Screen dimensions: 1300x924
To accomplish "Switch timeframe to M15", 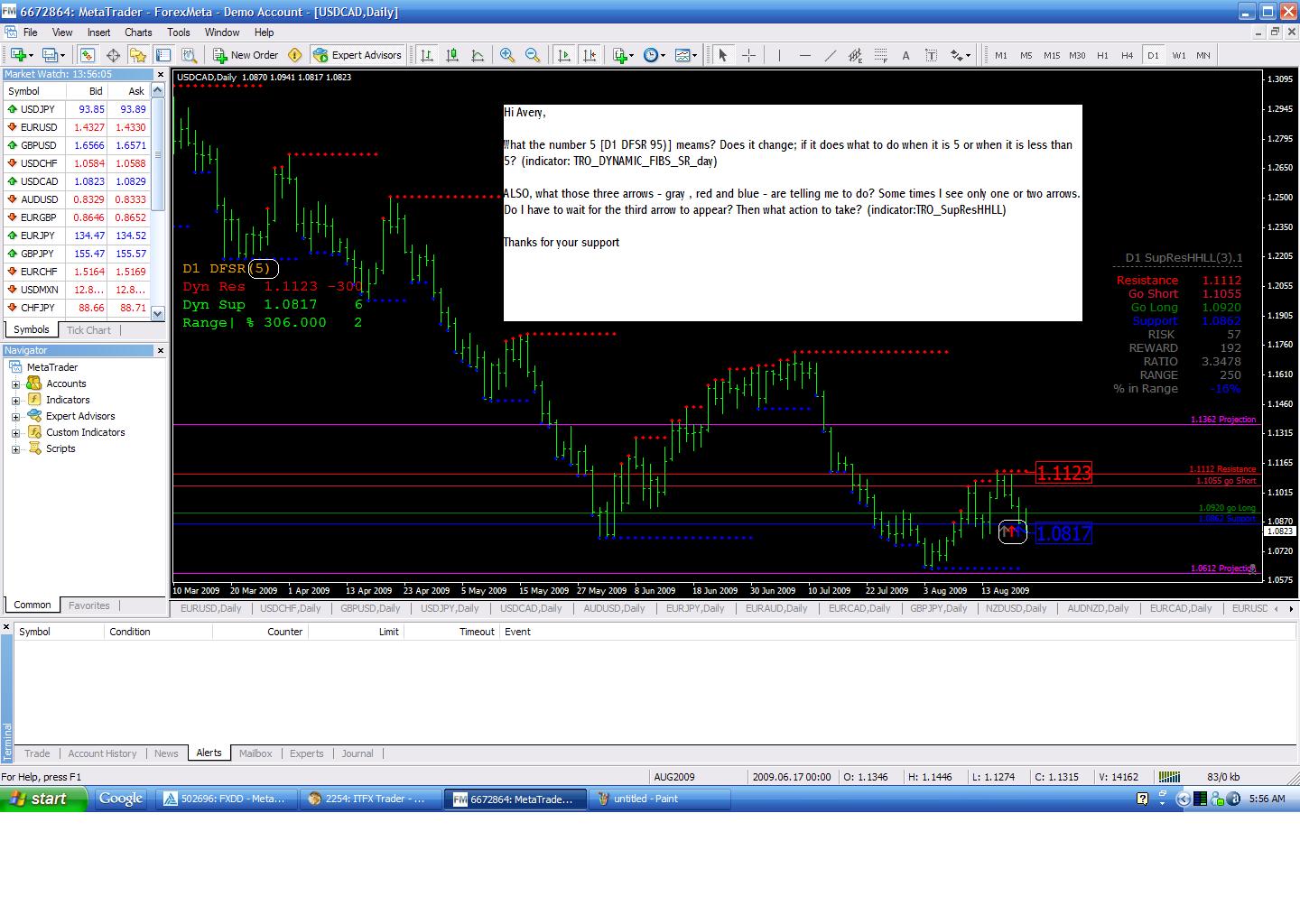I will (1052, 55).
